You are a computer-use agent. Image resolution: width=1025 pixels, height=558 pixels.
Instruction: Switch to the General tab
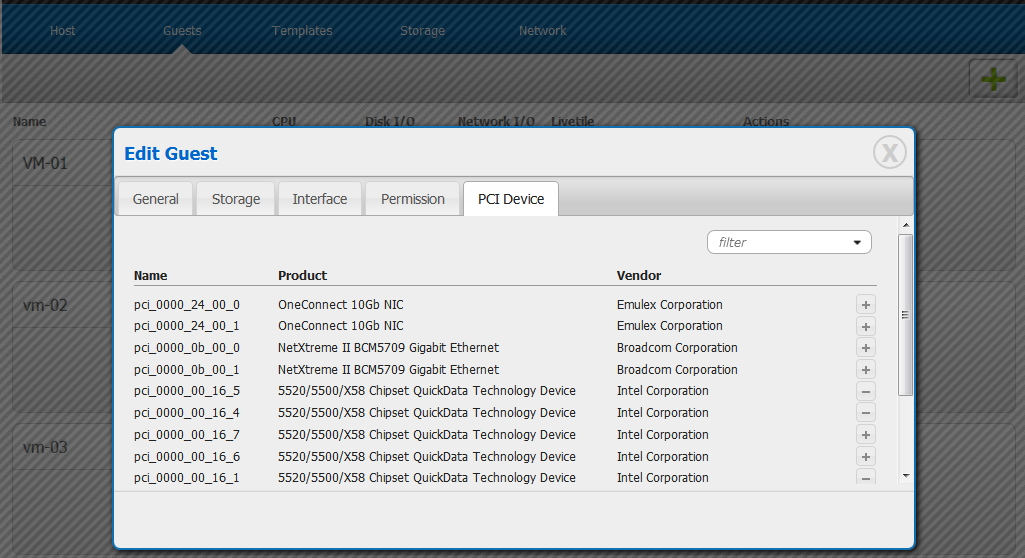[156, 199]
